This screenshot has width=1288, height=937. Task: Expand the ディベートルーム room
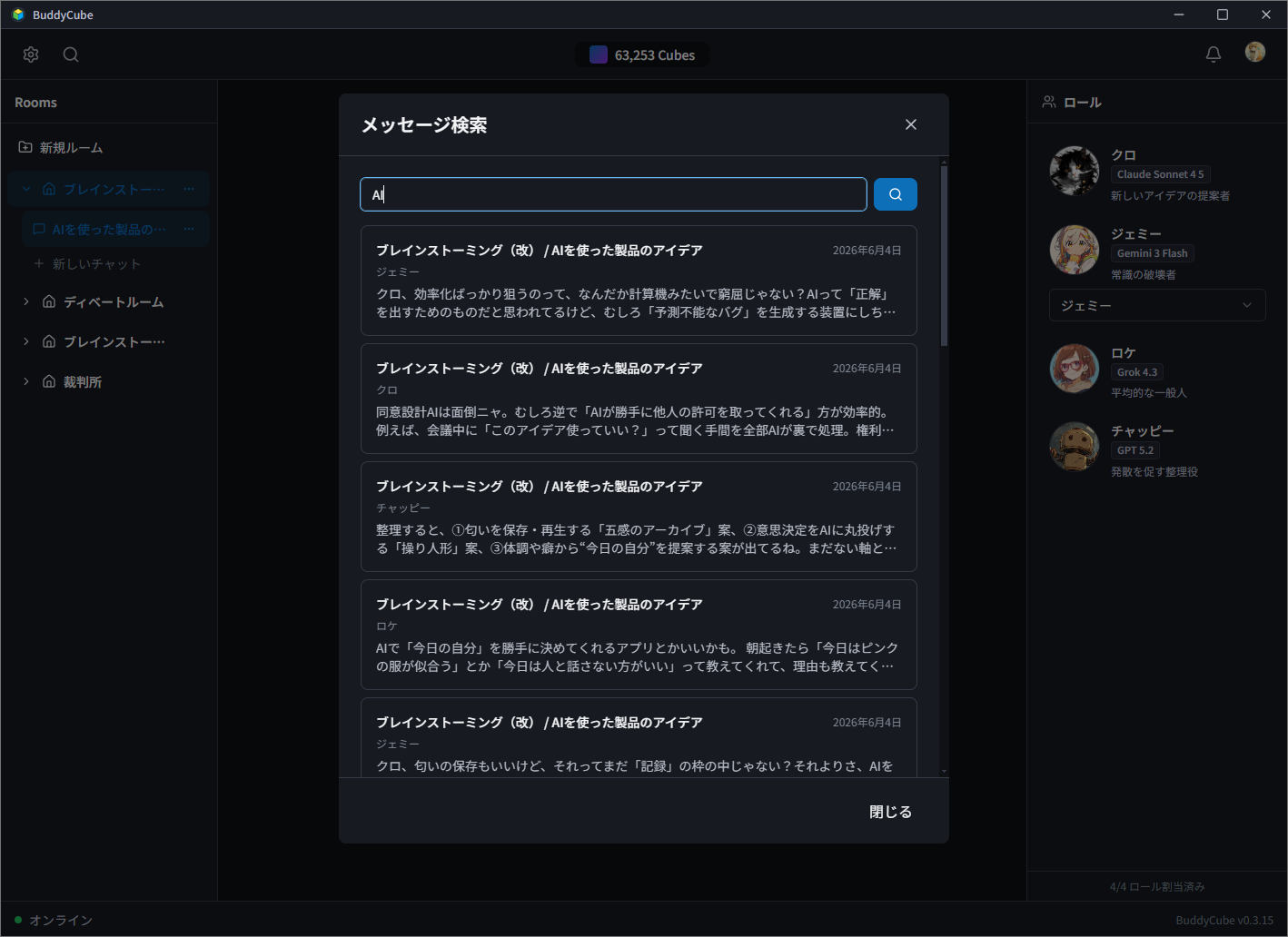[26, 301]
